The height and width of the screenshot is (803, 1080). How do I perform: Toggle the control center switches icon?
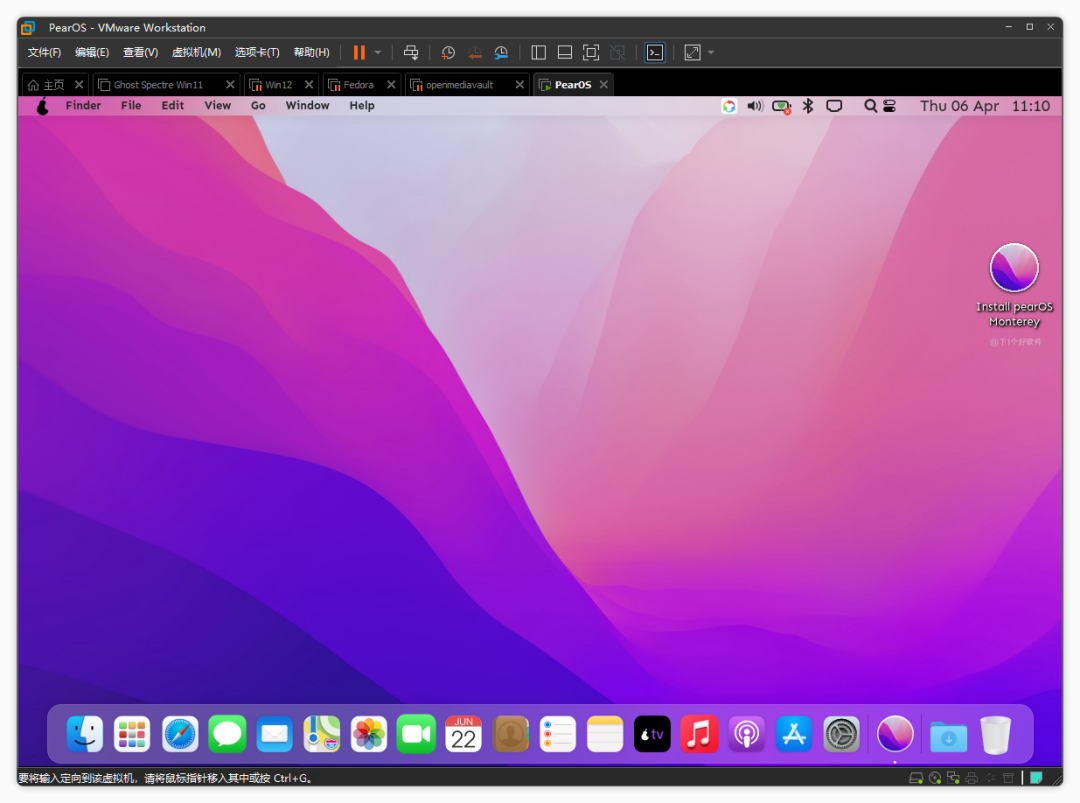point(889,106)
